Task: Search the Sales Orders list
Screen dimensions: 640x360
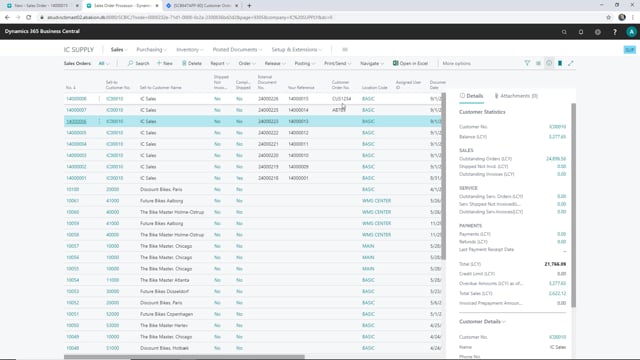Action: click(x=138, y=63)
